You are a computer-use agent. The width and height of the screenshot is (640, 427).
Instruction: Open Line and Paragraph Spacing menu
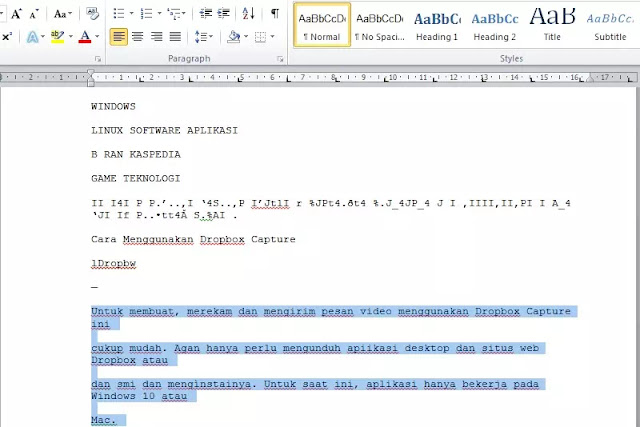tap(203, 37)
